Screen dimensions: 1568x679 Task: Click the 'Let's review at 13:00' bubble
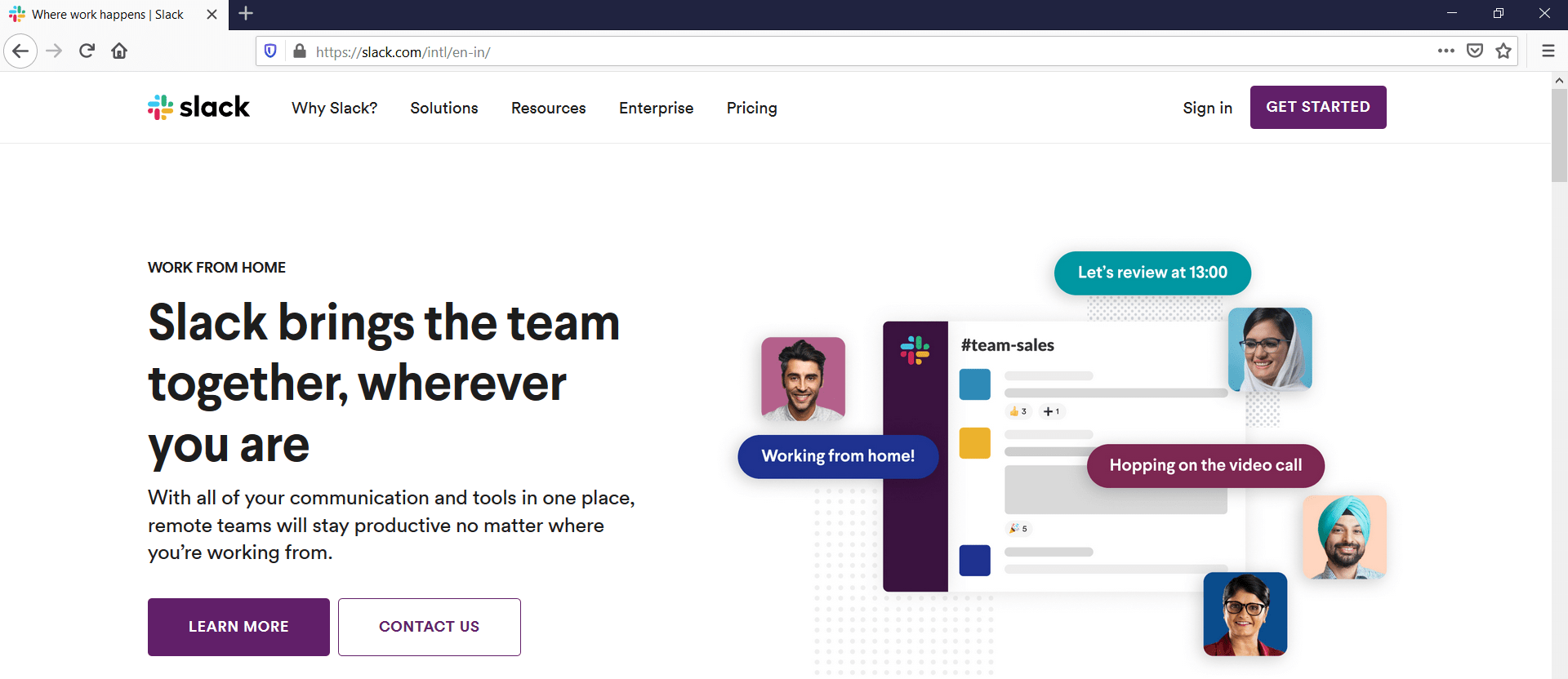1152,273
